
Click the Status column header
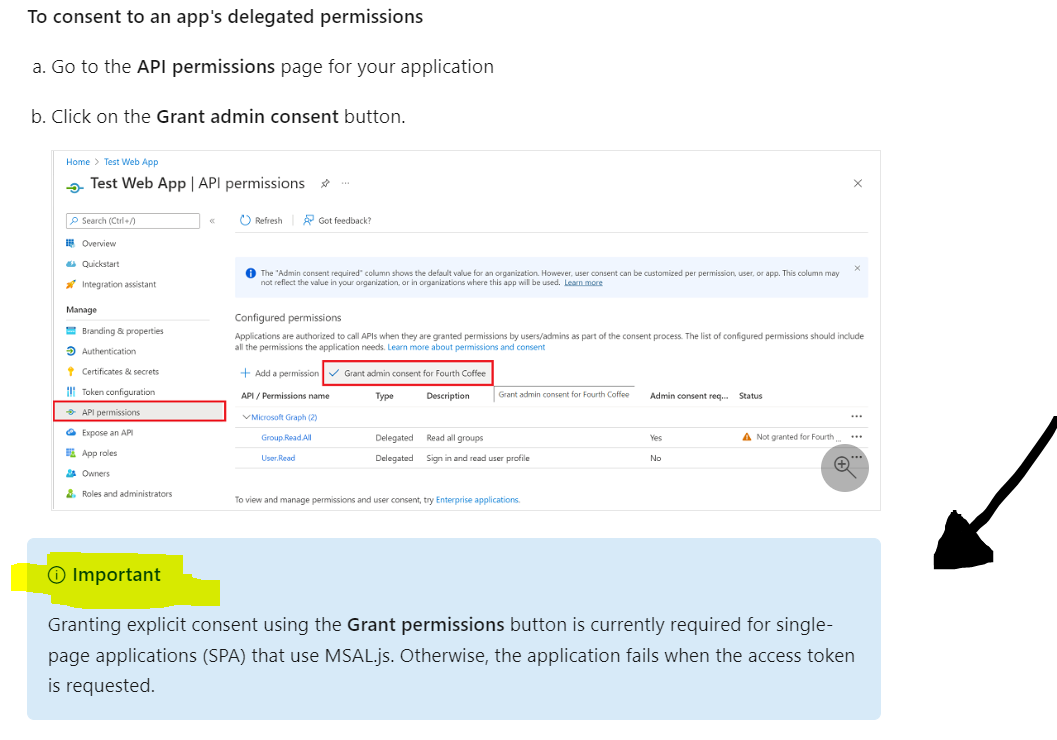point(750,396)
